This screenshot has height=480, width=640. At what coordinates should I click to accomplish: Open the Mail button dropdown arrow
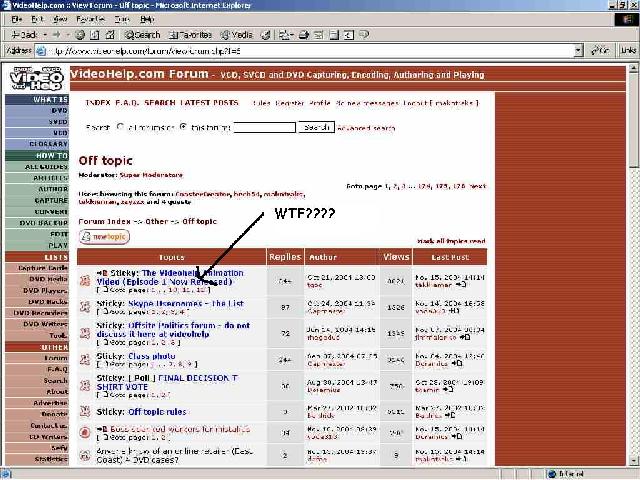click(x=292, y=35)
